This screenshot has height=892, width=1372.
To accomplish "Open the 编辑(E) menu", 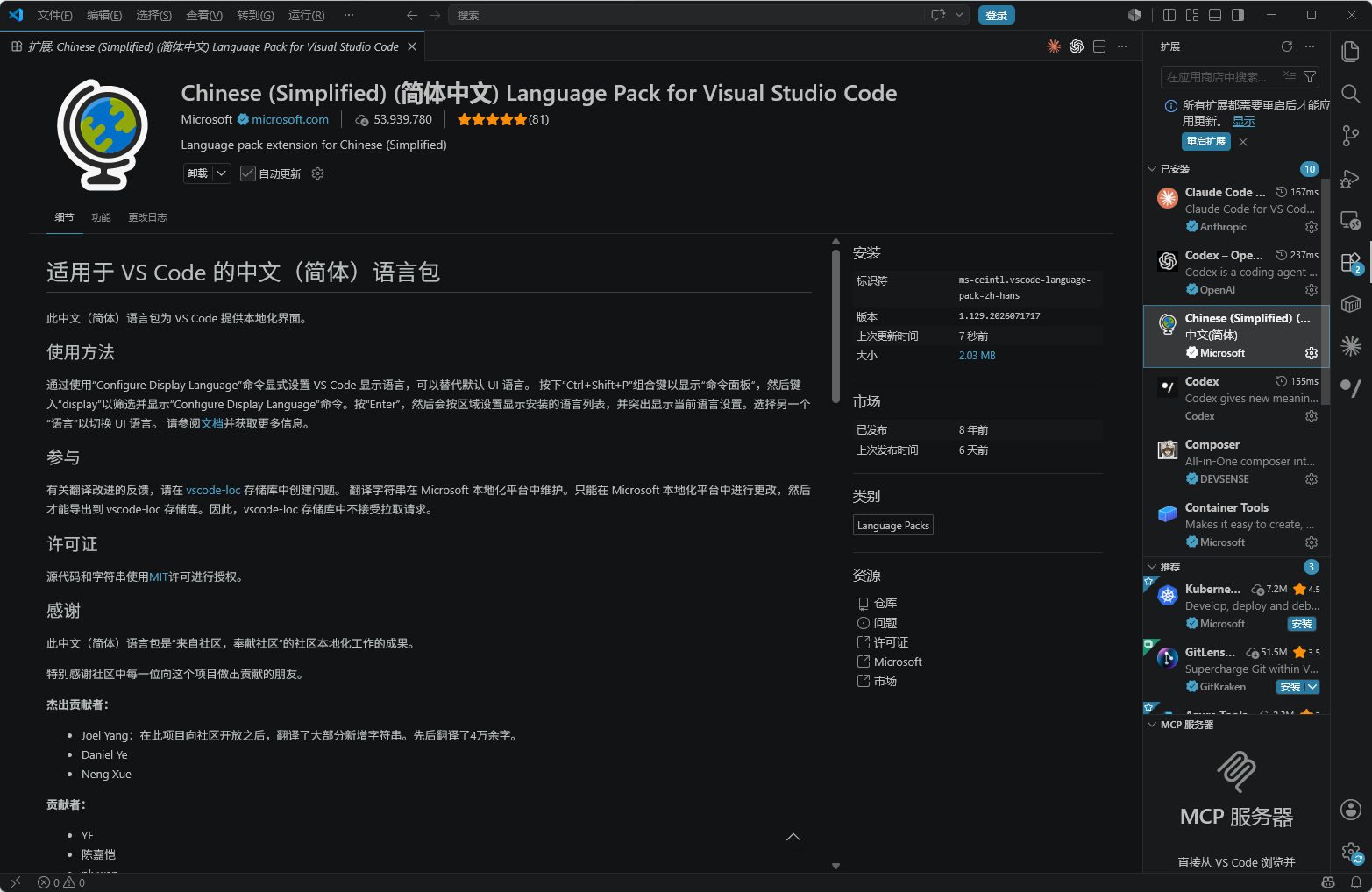I will 104,15.
